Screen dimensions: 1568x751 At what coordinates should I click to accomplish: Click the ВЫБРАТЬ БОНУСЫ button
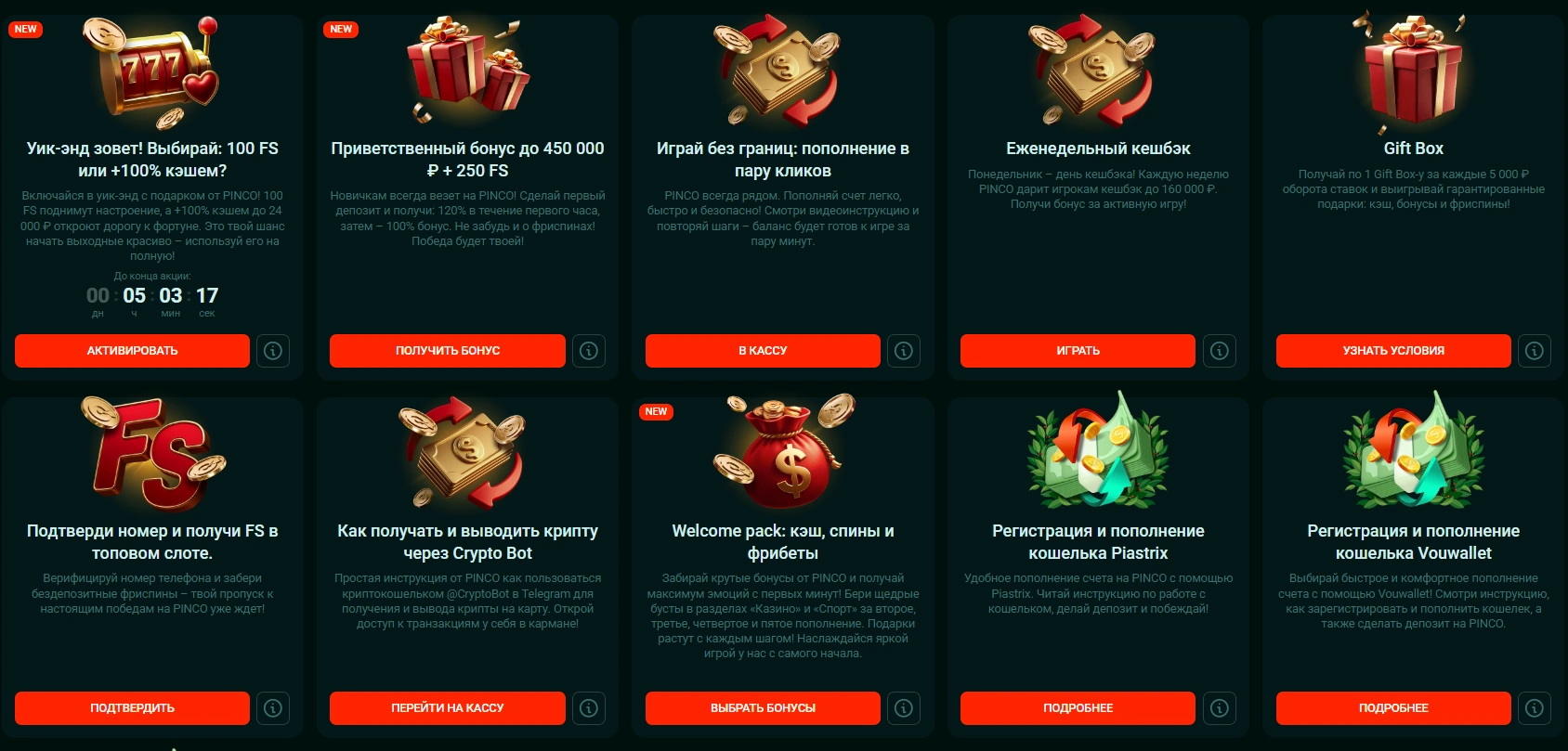763,708
